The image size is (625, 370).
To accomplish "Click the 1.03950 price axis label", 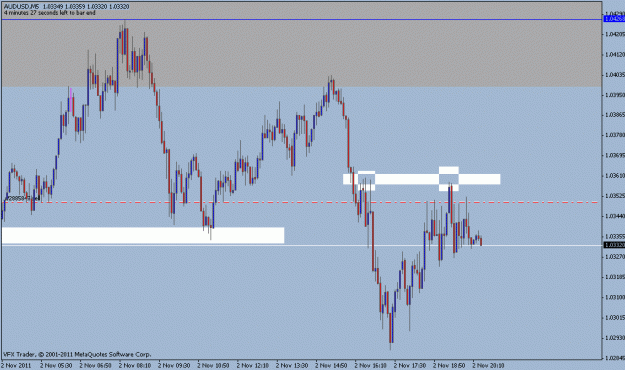I will pyautogui.click(x=615, y=95).
